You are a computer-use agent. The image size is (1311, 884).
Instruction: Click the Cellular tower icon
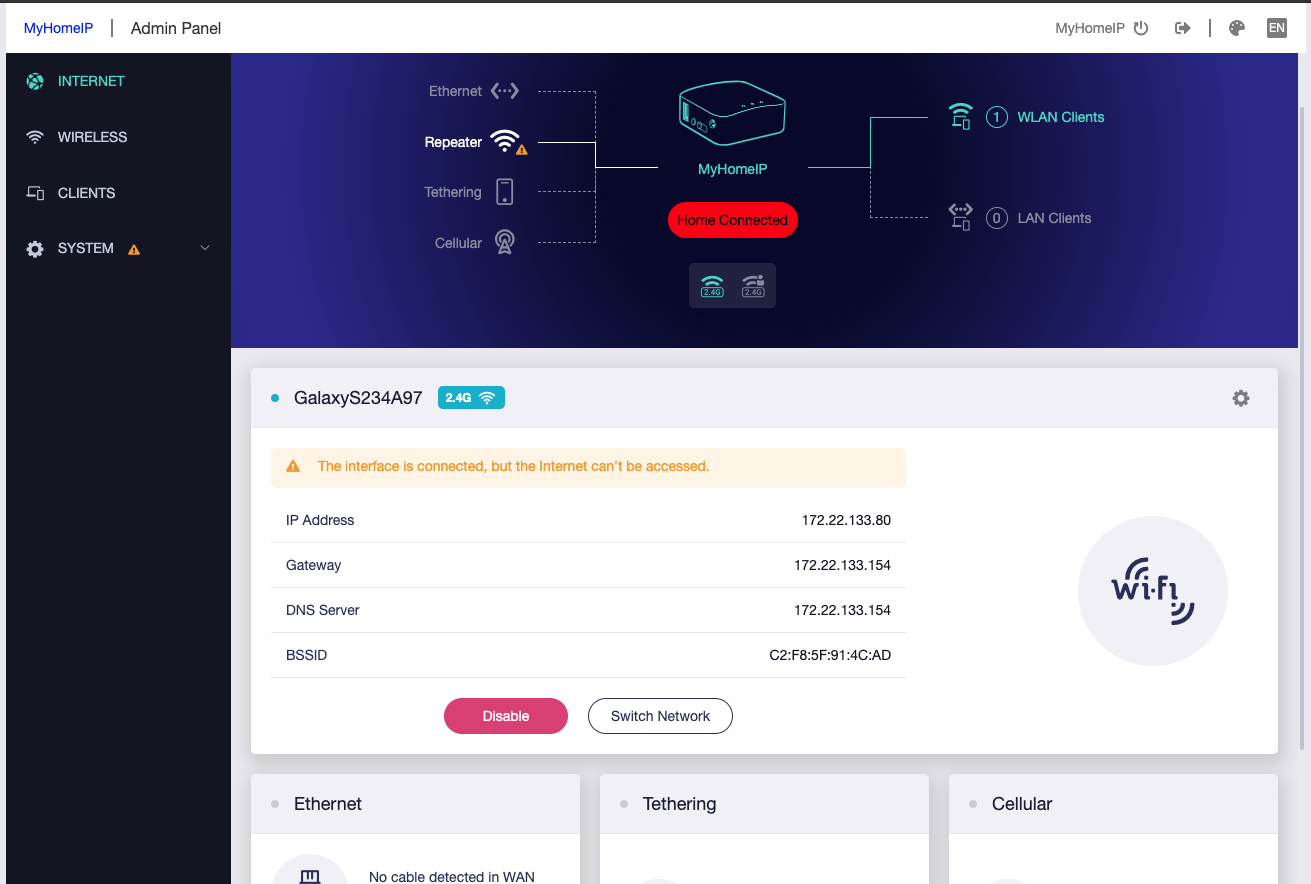pos(505,243)
